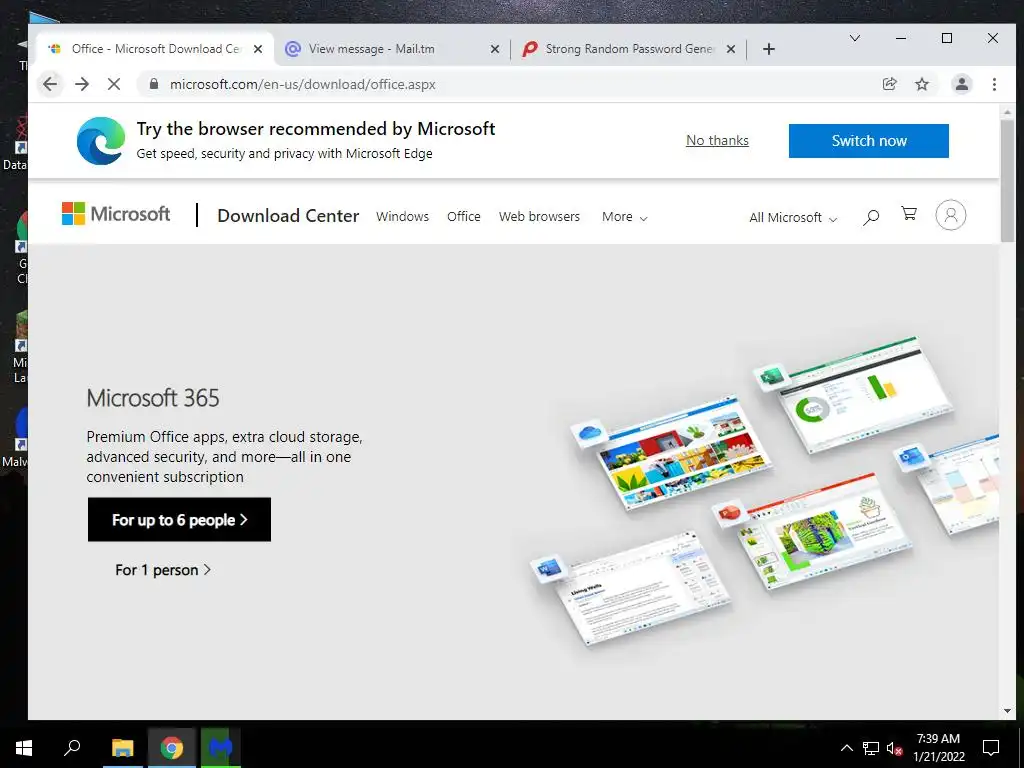Open the tab search chevron

(854, 38)
